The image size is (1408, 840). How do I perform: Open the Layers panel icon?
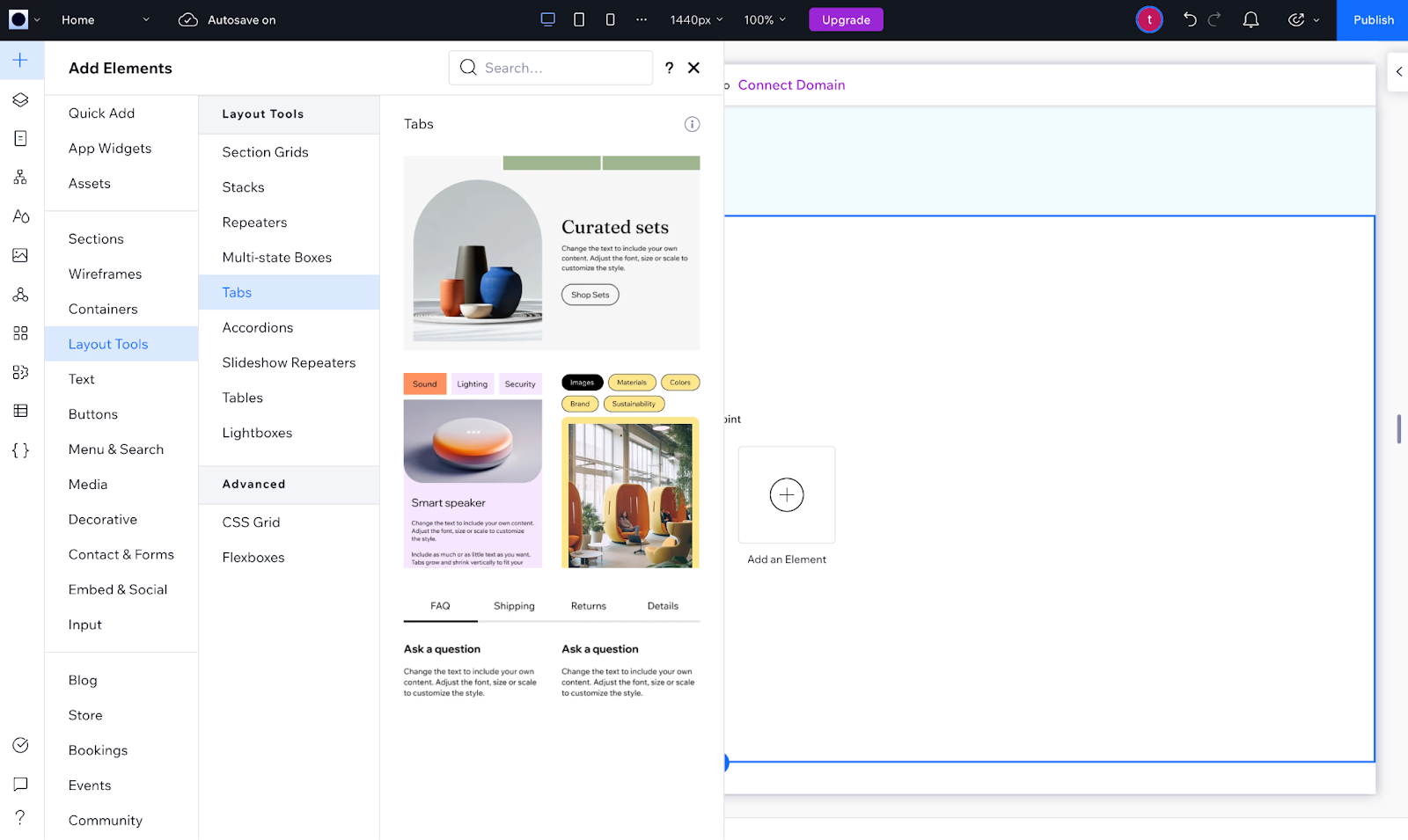pyautogui.click(x=20, y=99)
